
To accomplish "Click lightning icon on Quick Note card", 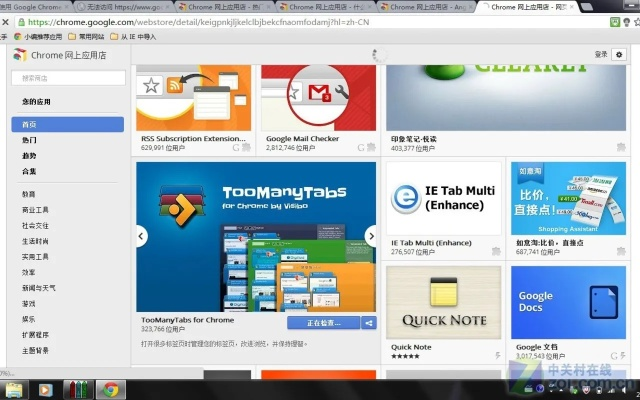I will coord(498,356).
